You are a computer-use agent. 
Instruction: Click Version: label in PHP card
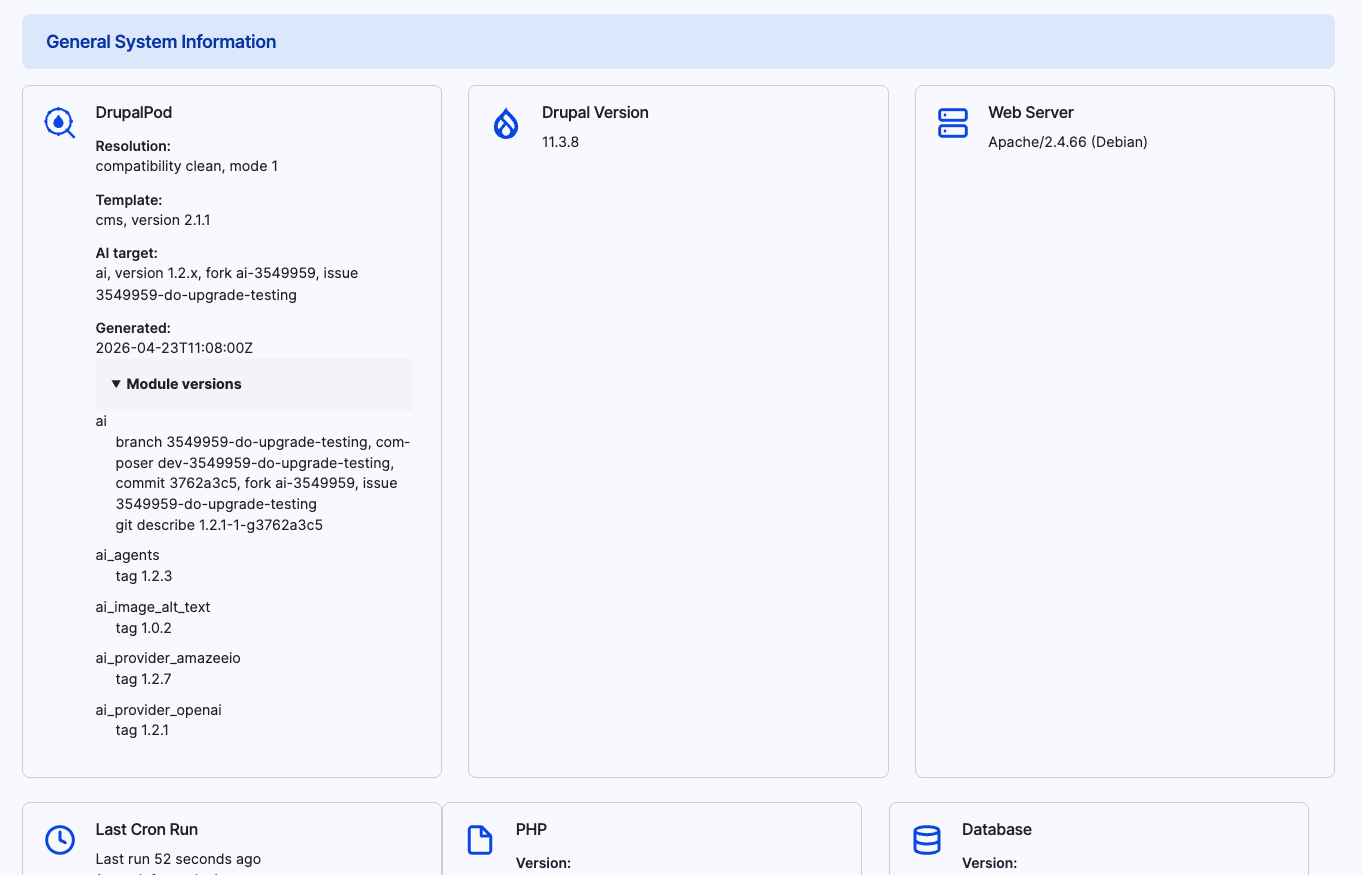[x=543, y=863]
